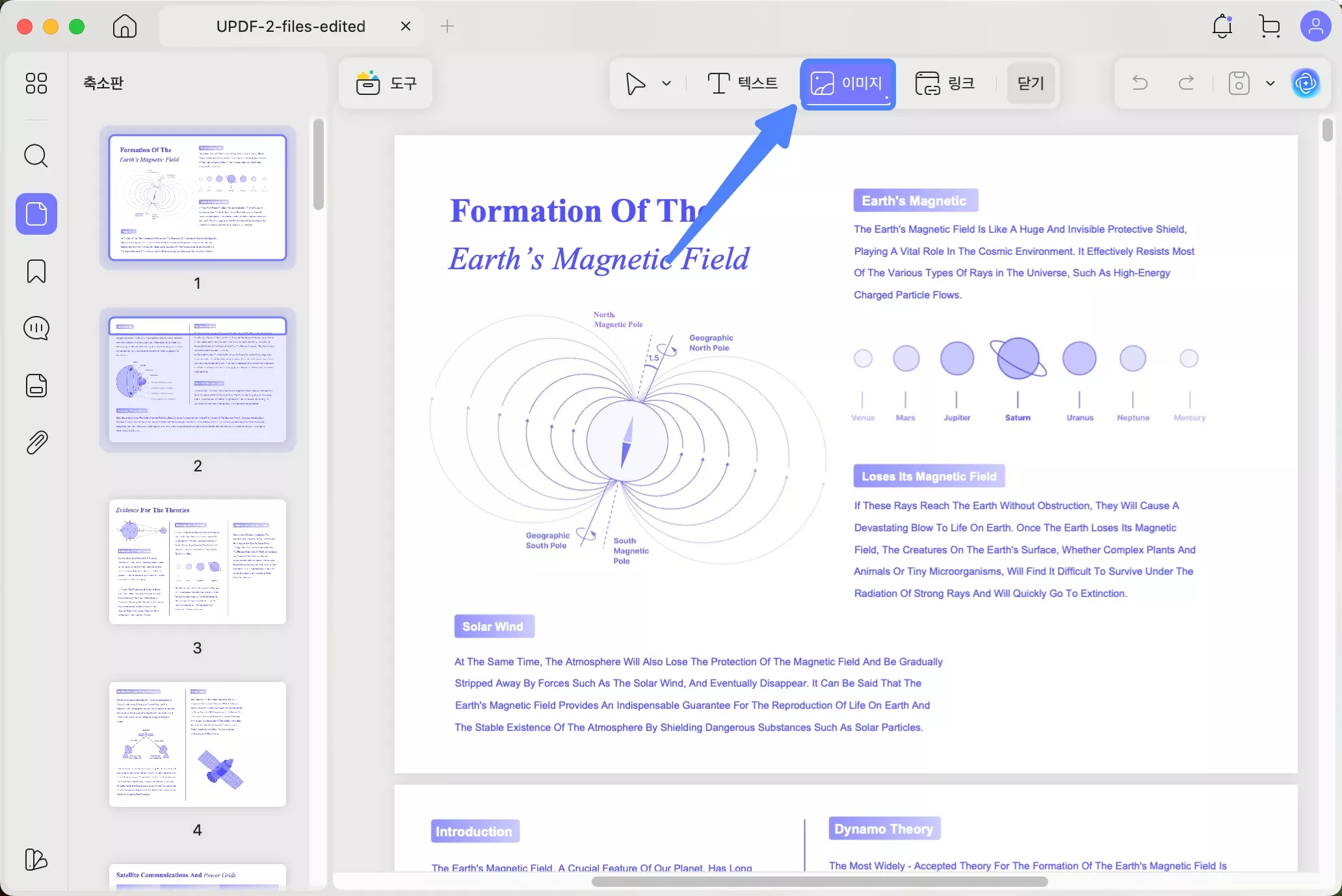The height and width of the screenshot is (896, 1342).
Task: Undo the last action
Action: click(x=1140, y=83)
